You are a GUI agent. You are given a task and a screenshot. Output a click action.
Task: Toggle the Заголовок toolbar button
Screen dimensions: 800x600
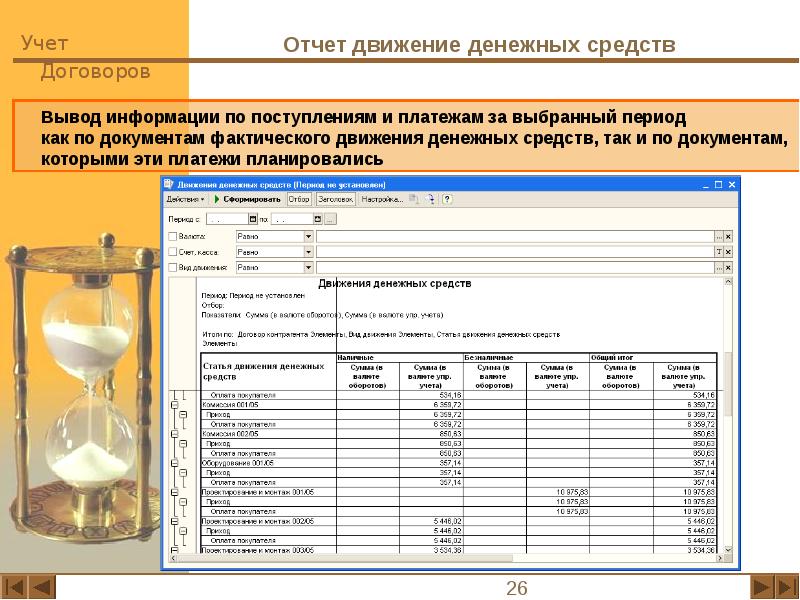tap(336, 199)
